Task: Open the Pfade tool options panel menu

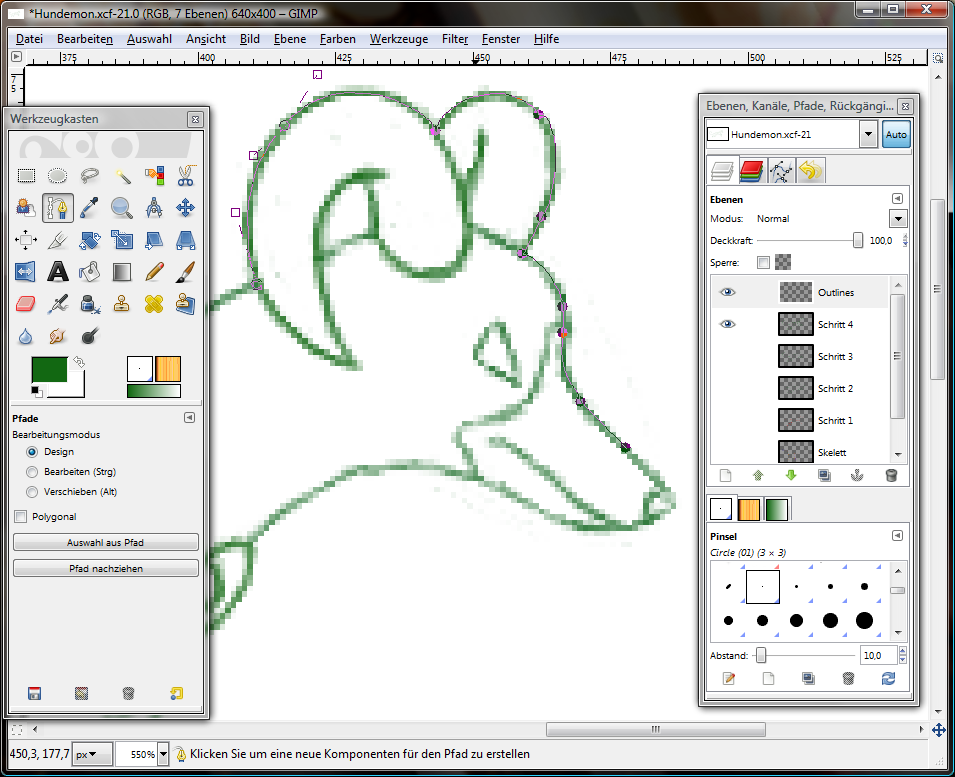Action: [189, 418]
